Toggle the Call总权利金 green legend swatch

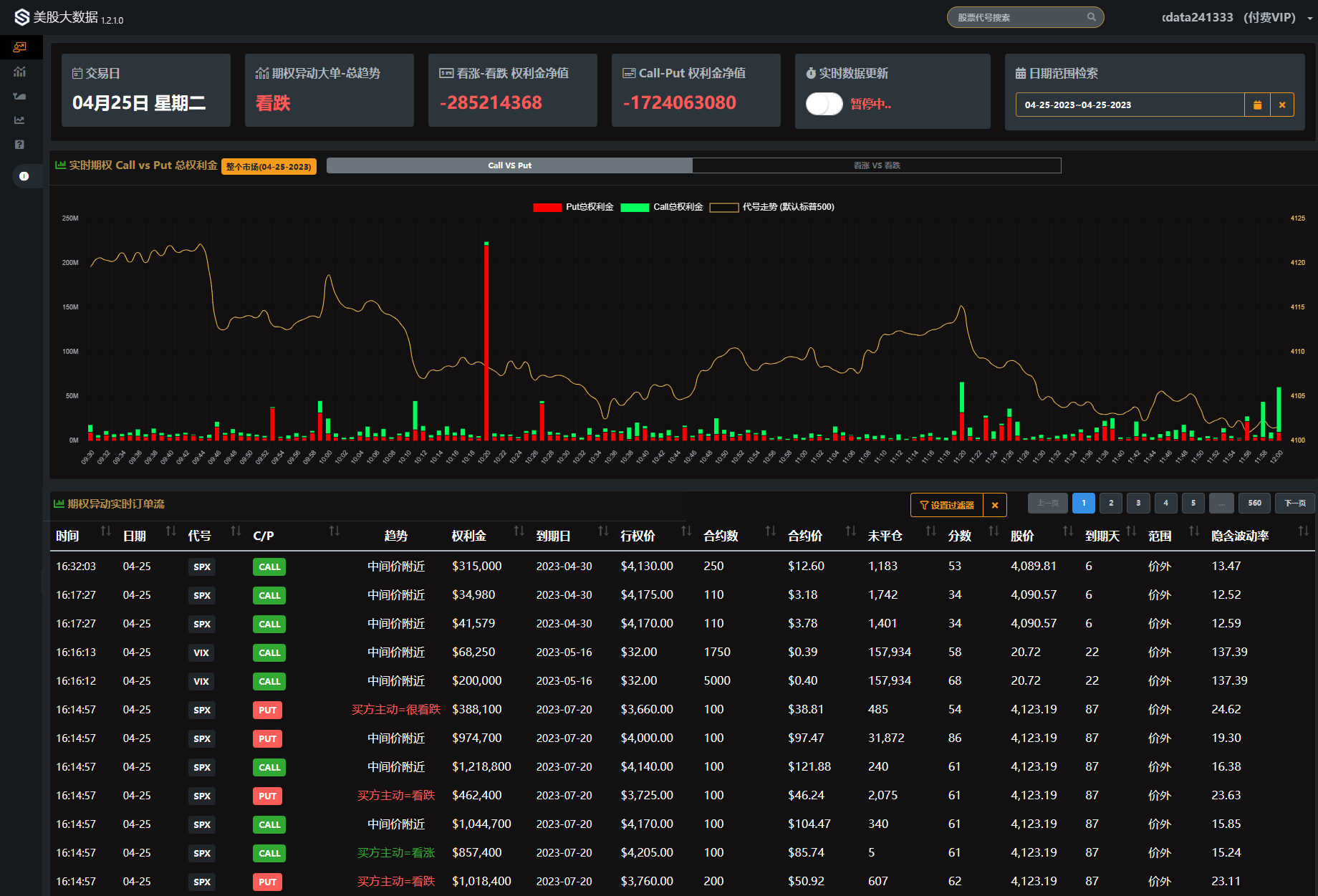(635, 208)
